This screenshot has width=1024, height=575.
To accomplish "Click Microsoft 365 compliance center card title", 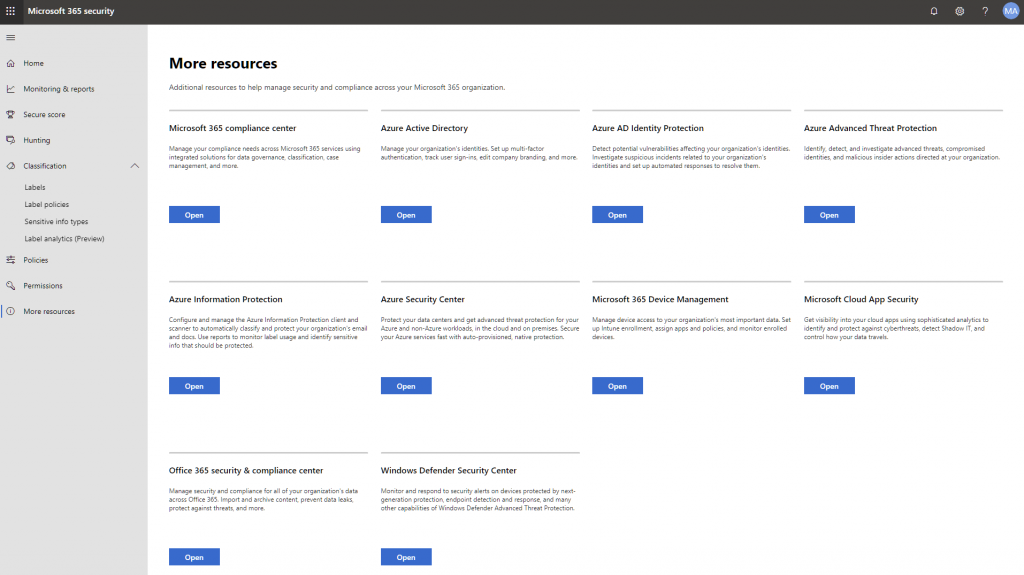I will click(232, 128).
